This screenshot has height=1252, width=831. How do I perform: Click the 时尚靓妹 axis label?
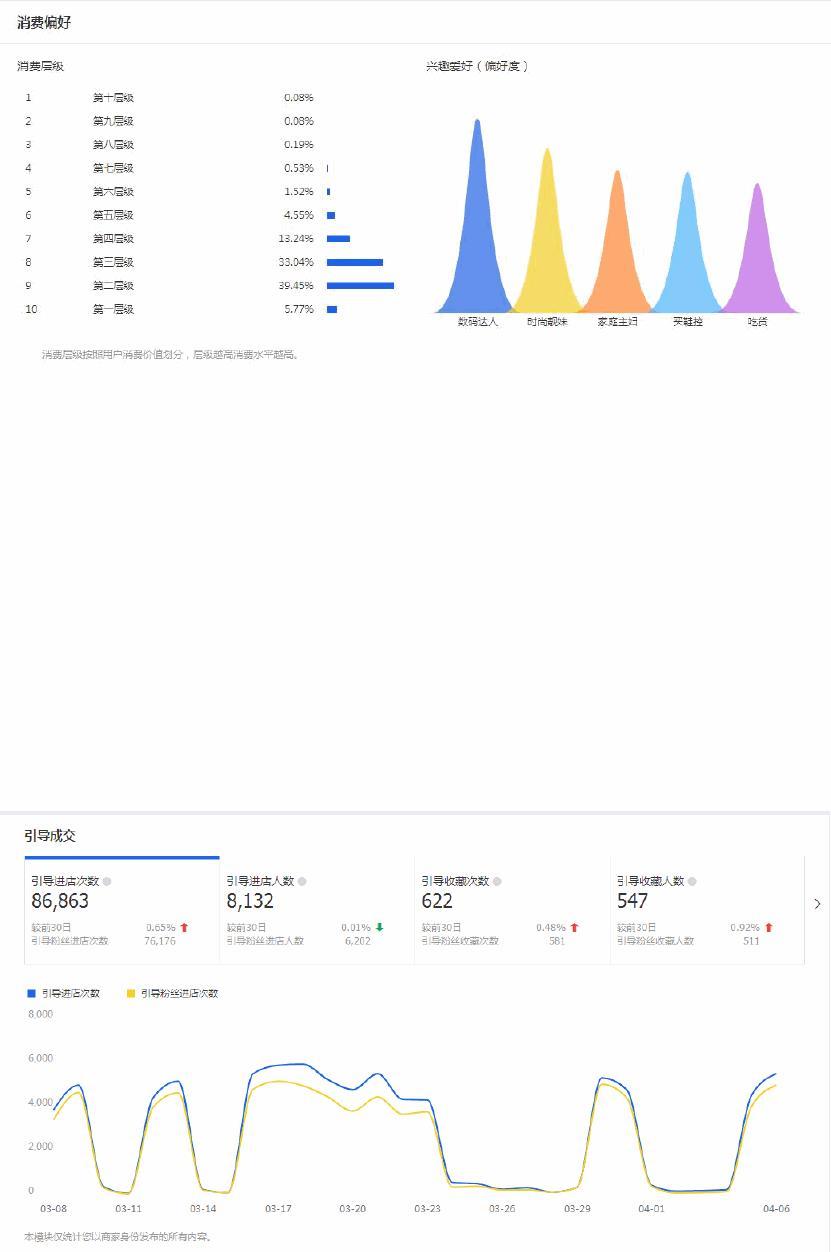[x=547, y=322]
